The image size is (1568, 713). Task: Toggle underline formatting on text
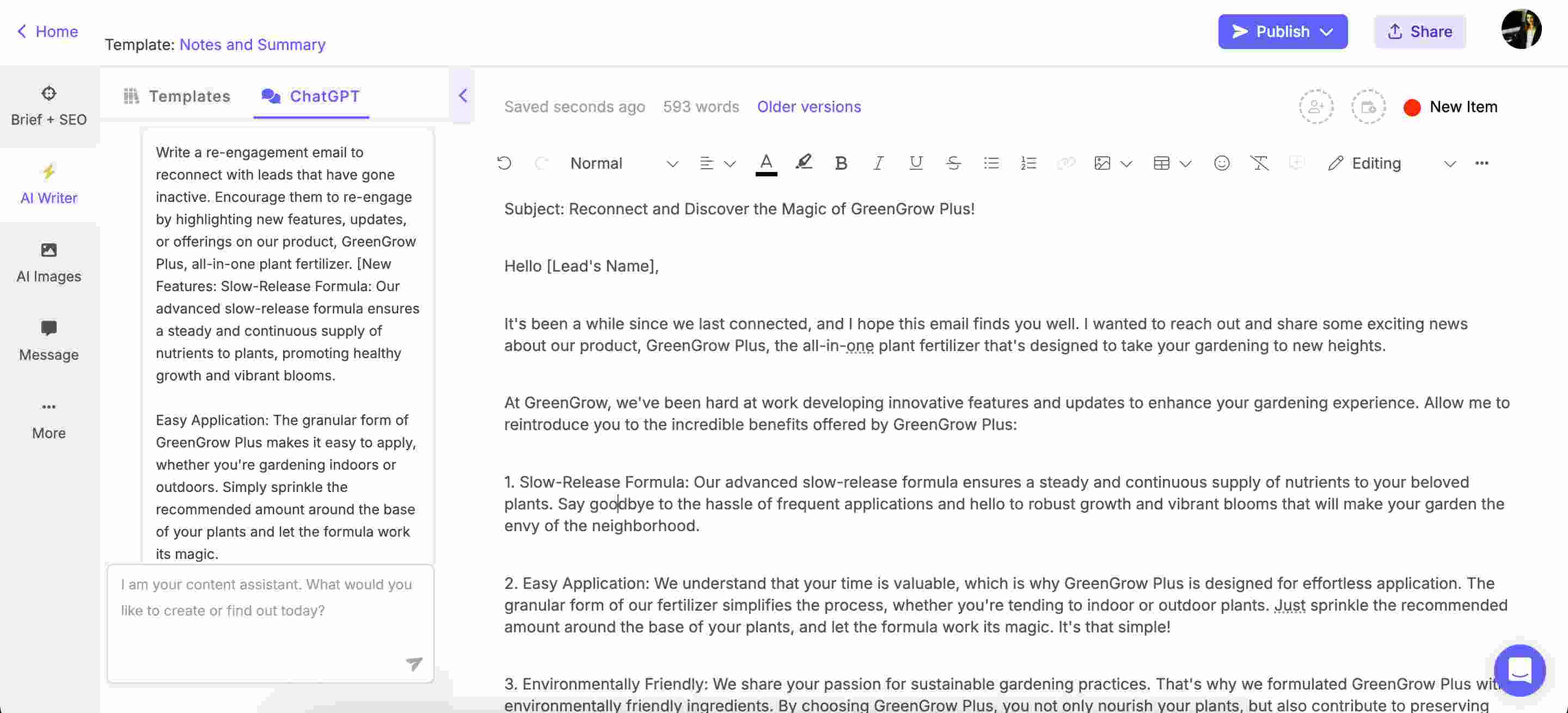point(915,163)
